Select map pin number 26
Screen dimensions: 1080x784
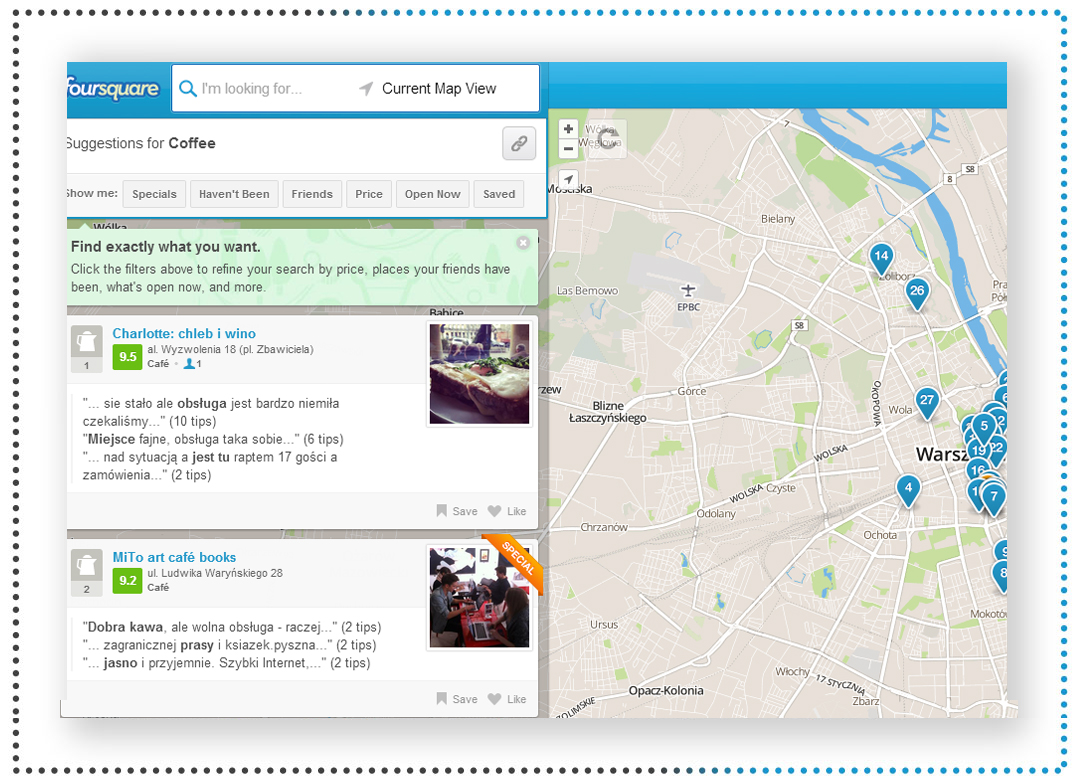(916, 292)
